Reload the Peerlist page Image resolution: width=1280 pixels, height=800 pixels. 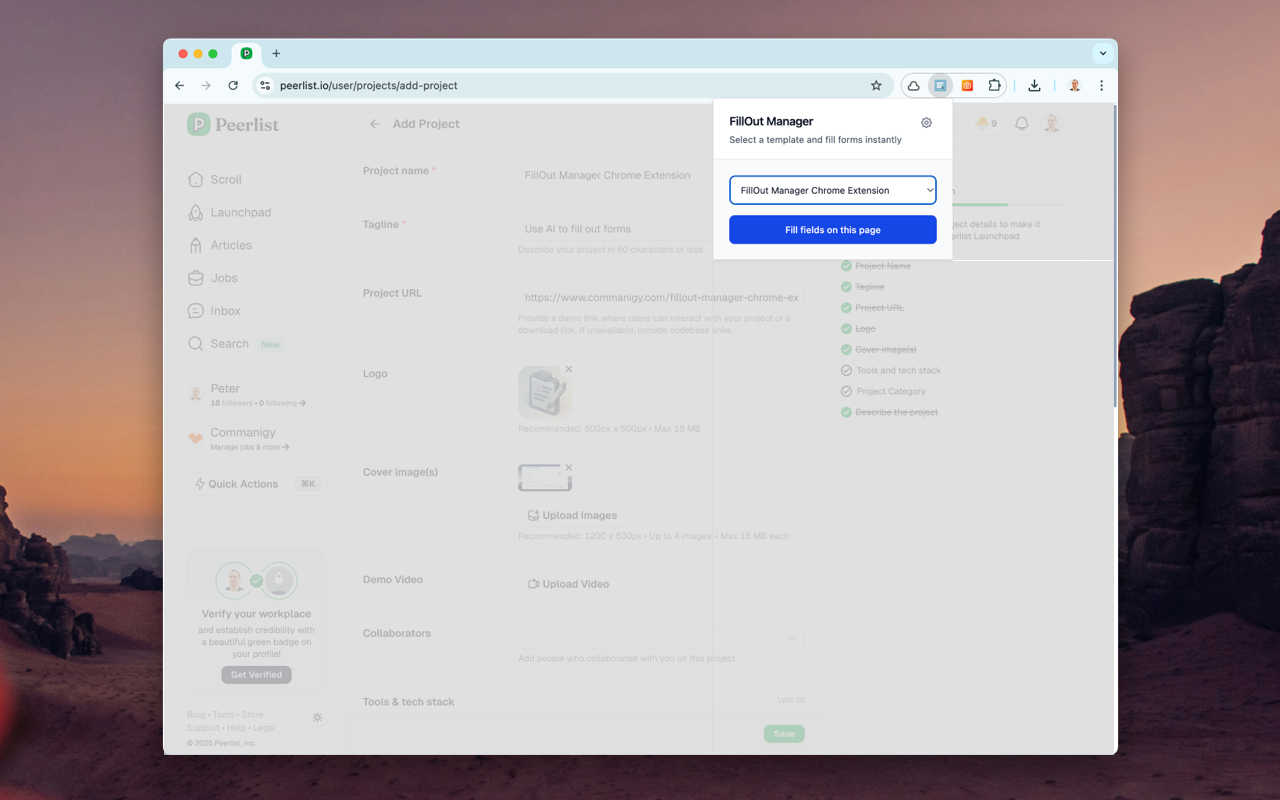pos(233,86)
